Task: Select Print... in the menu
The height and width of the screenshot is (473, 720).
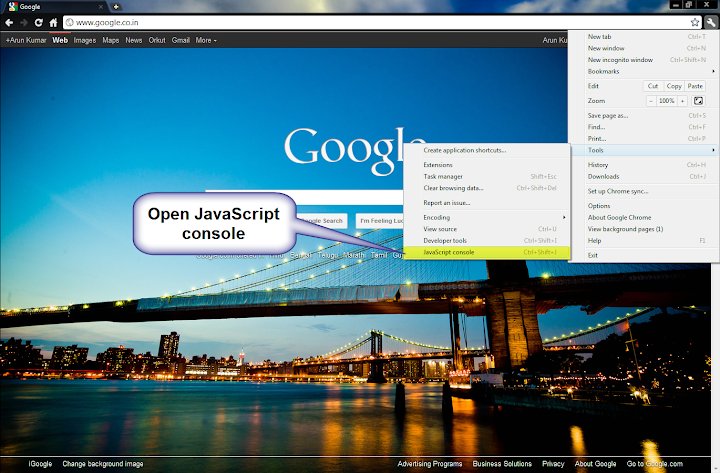Action: 643,139
